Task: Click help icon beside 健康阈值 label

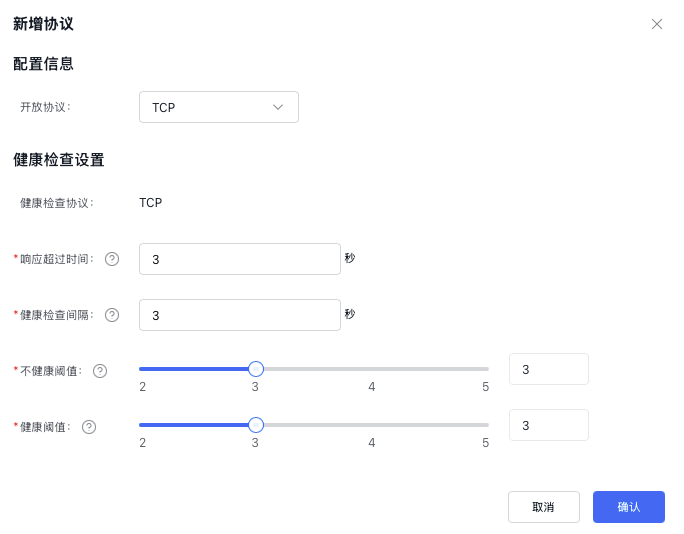Action: click(89, 427)
